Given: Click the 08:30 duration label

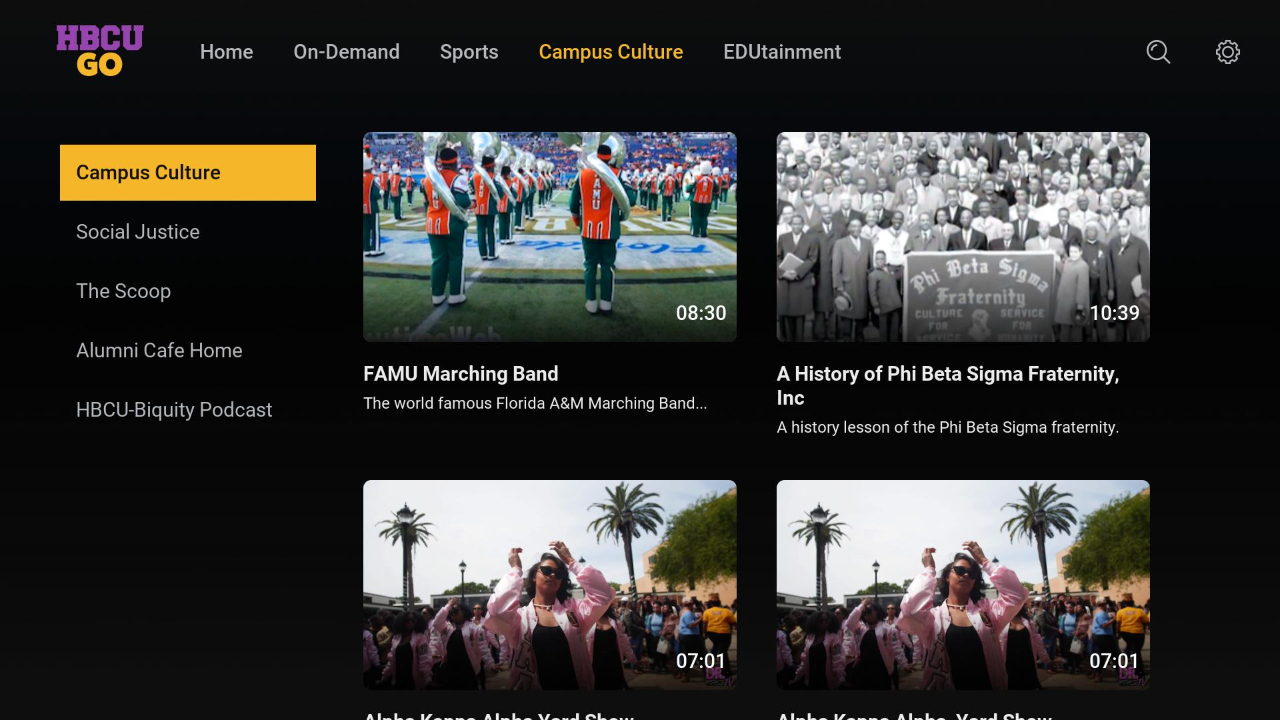Looking at the screenshot, I should tap(701, 313).
